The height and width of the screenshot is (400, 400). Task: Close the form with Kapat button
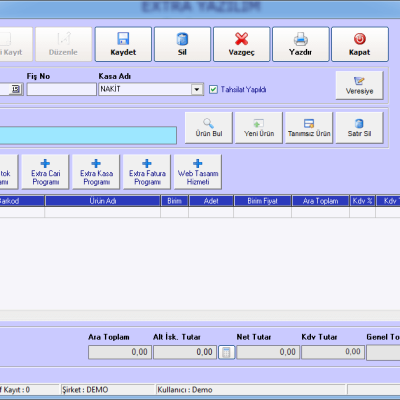[360, 44]
